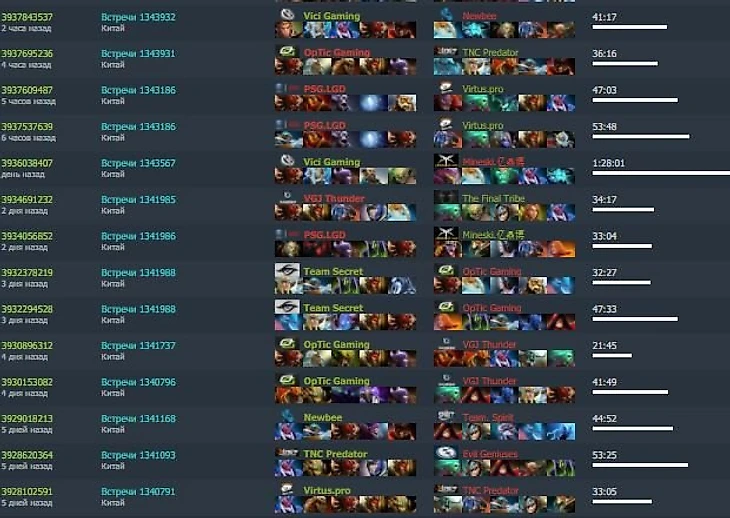
Task: Open match ID 3937843537
Action: (x=27, y=17)
